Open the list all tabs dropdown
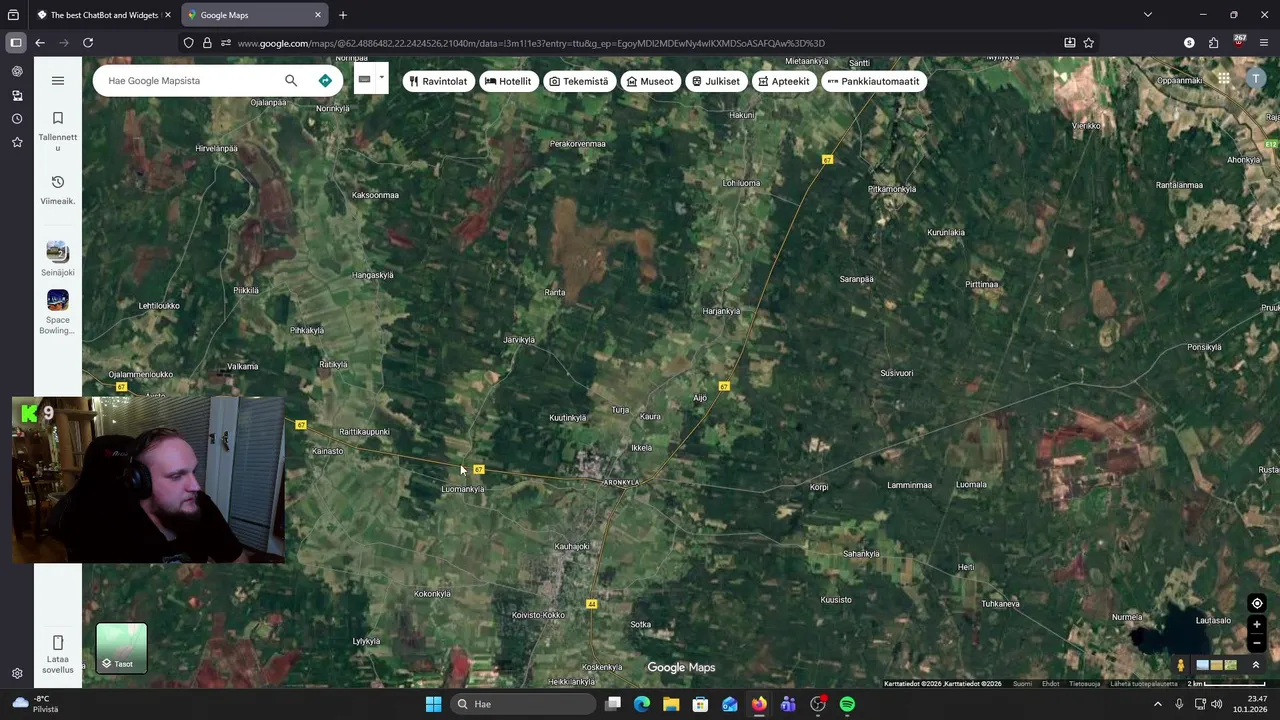The height and width of the screenshot is (720, 1280). tap(1148, 15)
